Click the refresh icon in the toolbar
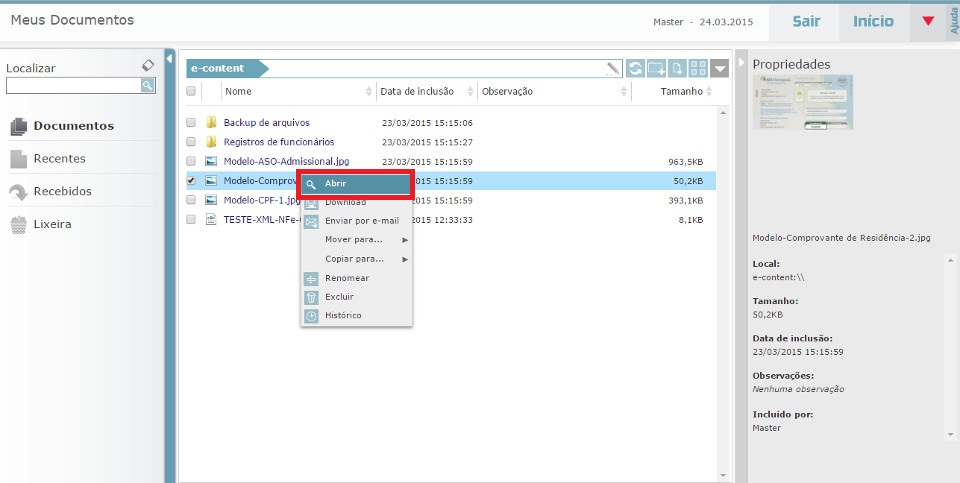 pos(635,68)
